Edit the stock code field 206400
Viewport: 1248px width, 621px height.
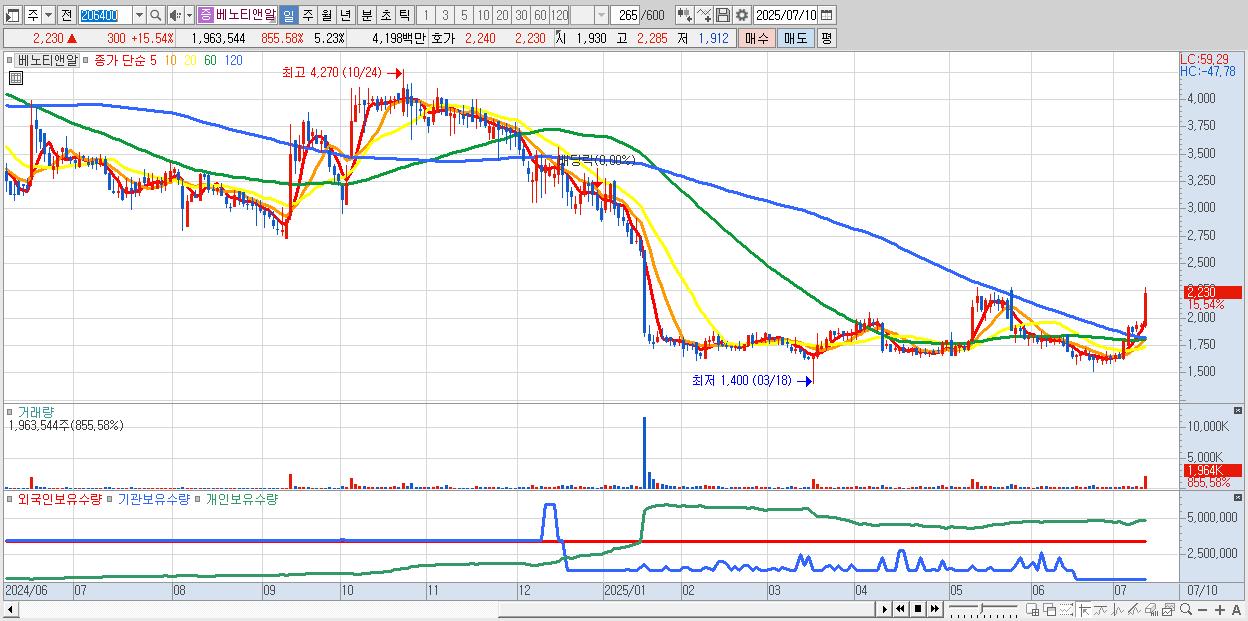pyautogui.click(x=105, y=15)
